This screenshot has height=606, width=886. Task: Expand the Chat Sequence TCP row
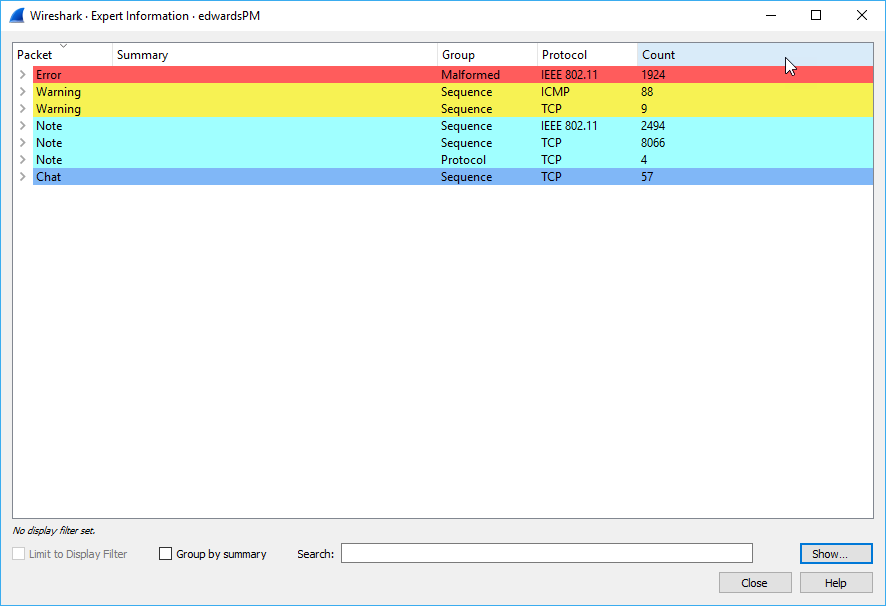point(22,177)
